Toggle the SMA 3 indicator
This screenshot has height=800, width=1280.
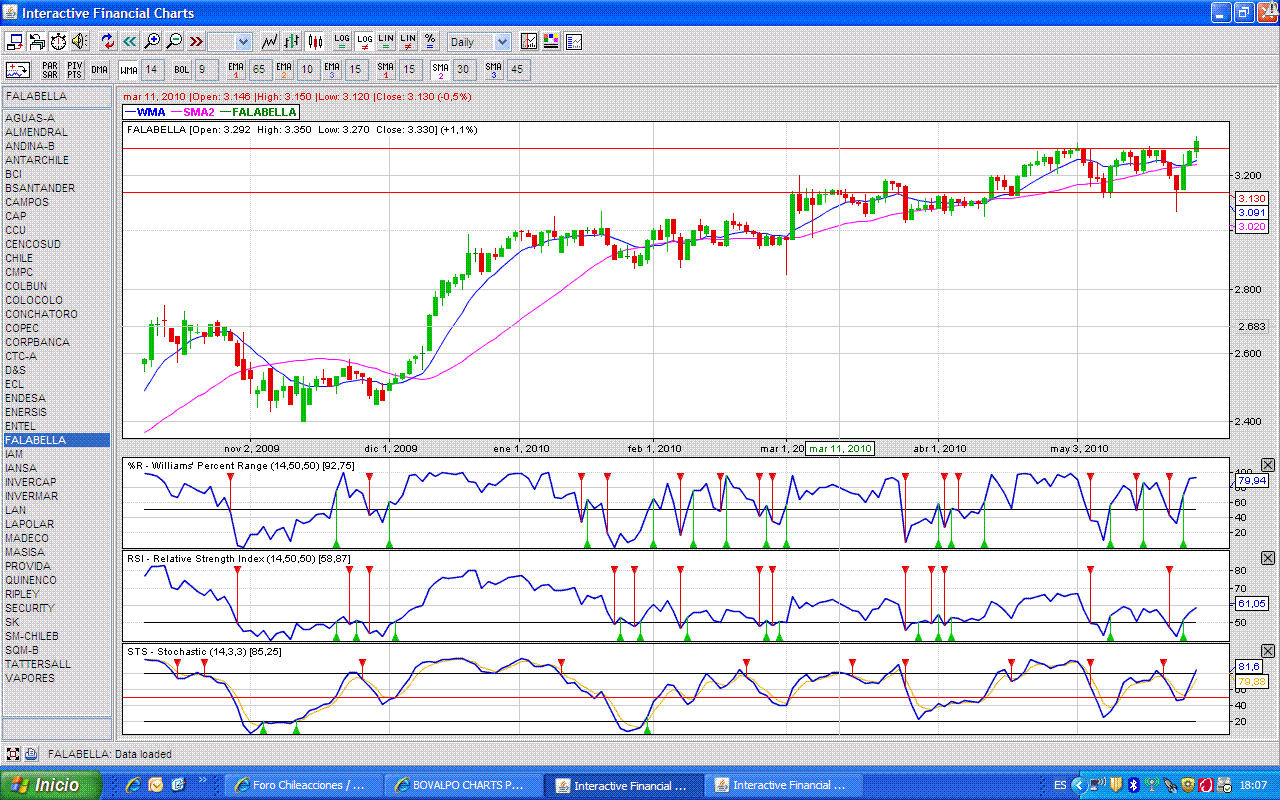(x=493, y=70)
